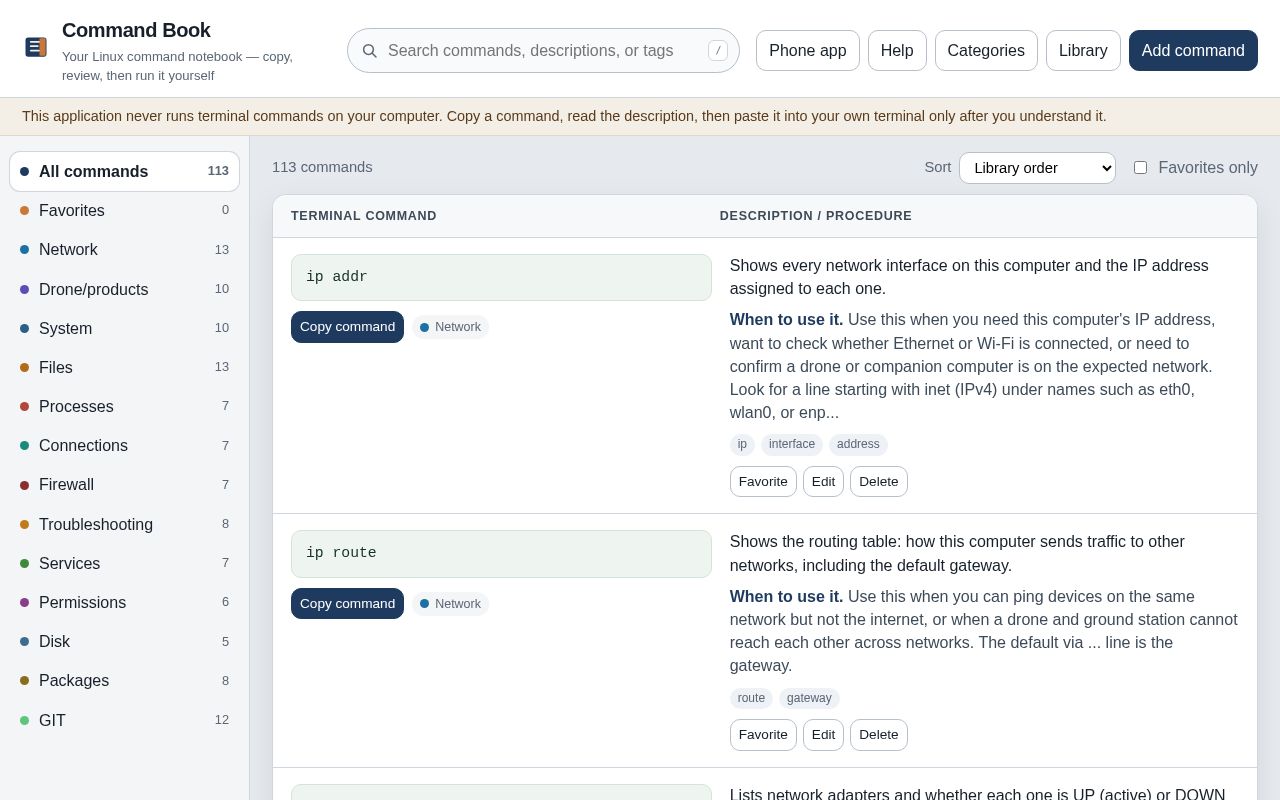Select Disk category in sidebar
1280x800 pixels.
click(x=124, y=641)
